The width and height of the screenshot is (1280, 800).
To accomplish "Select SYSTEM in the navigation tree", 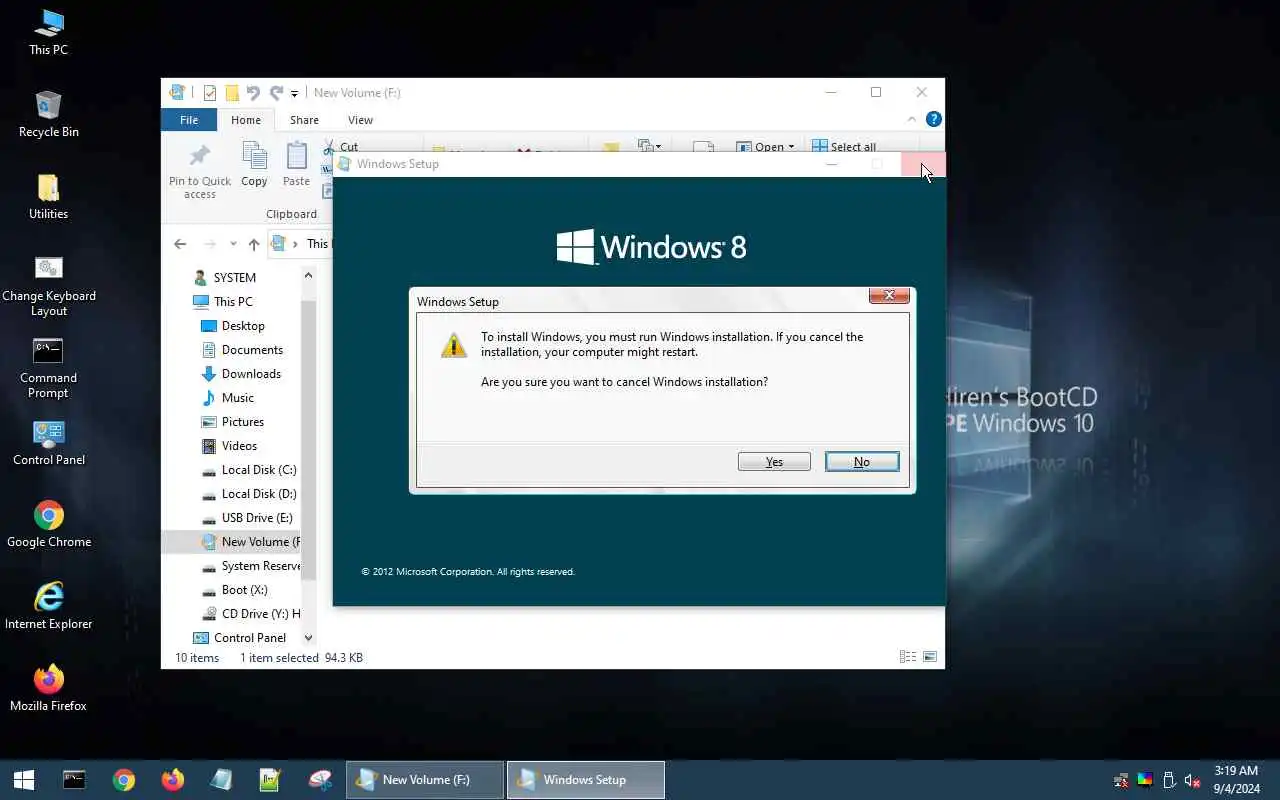I will pos(235,278).
